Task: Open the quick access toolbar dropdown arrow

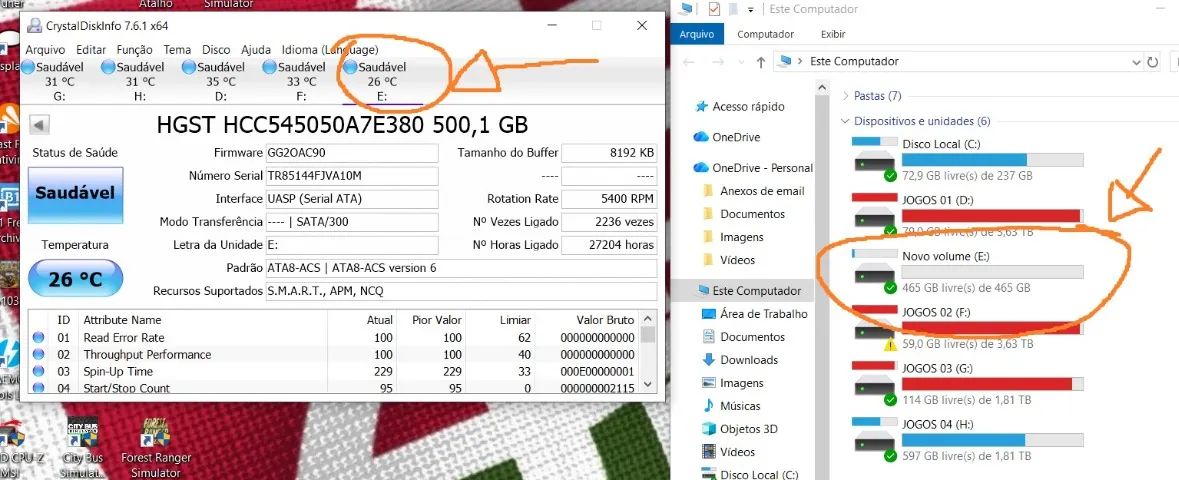Action: pyautogui.click(x=750, y=10)
